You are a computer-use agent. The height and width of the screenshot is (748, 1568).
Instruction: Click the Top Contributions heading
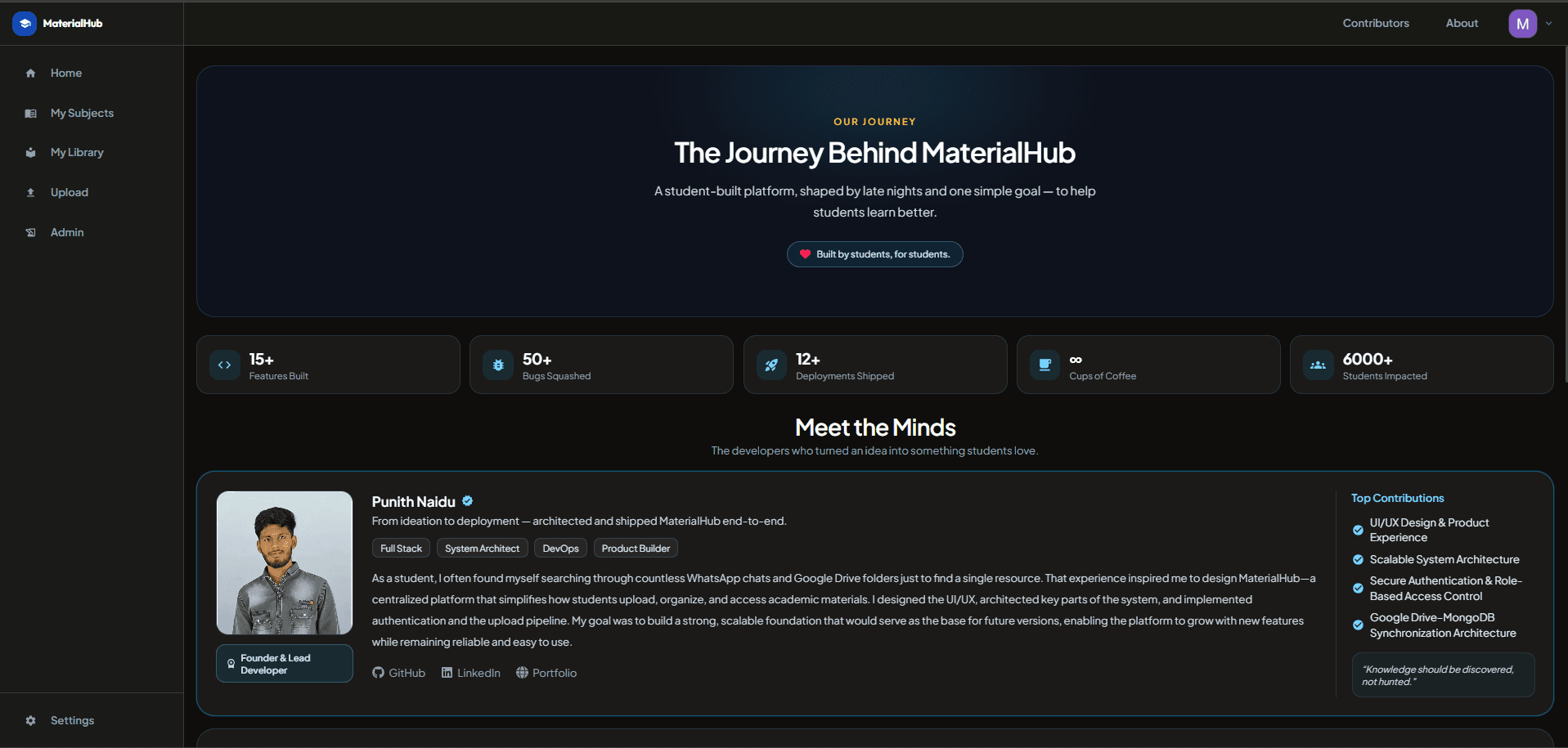1397,498
